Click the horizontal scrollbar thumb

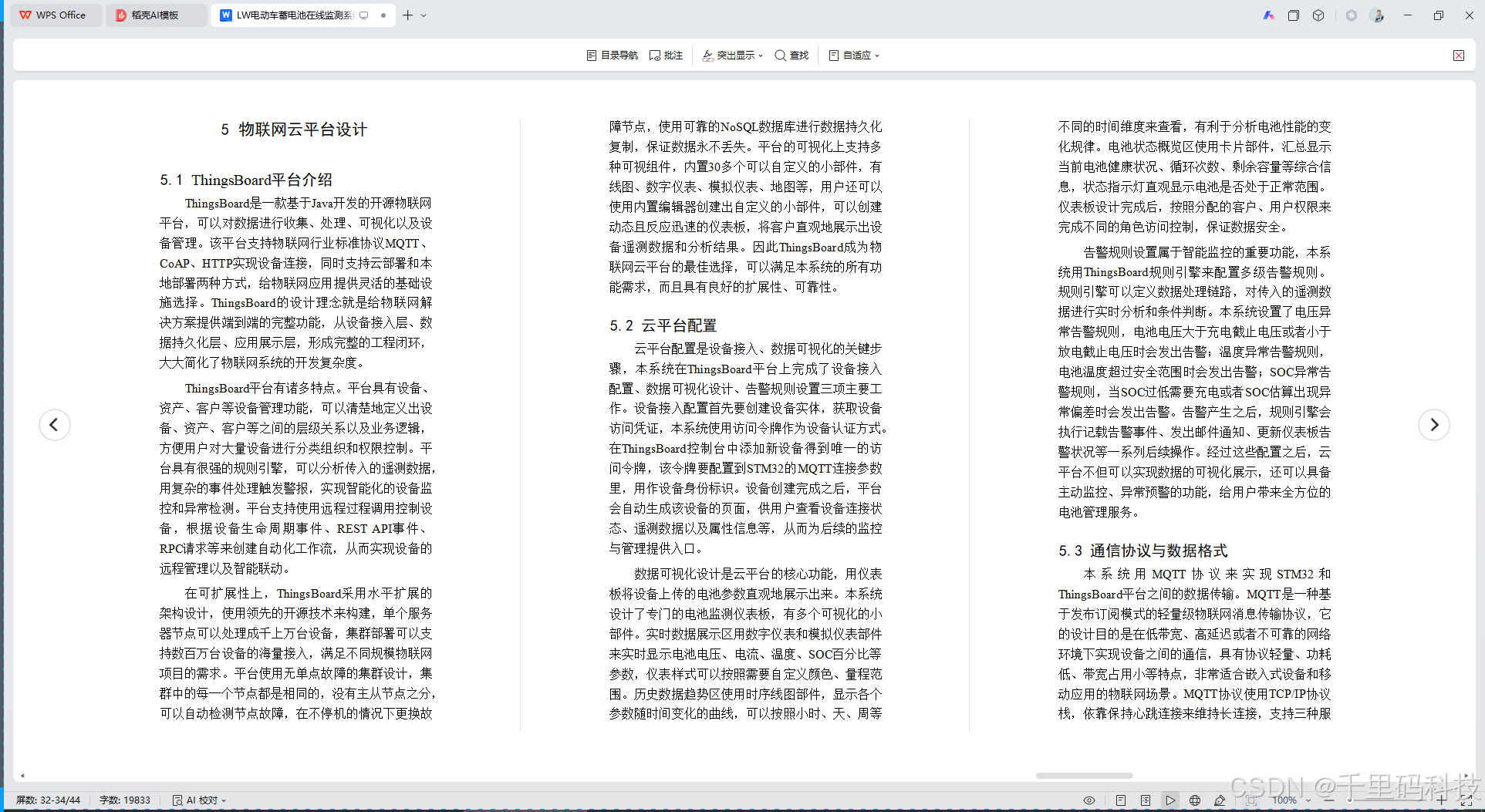[1084, 776]
